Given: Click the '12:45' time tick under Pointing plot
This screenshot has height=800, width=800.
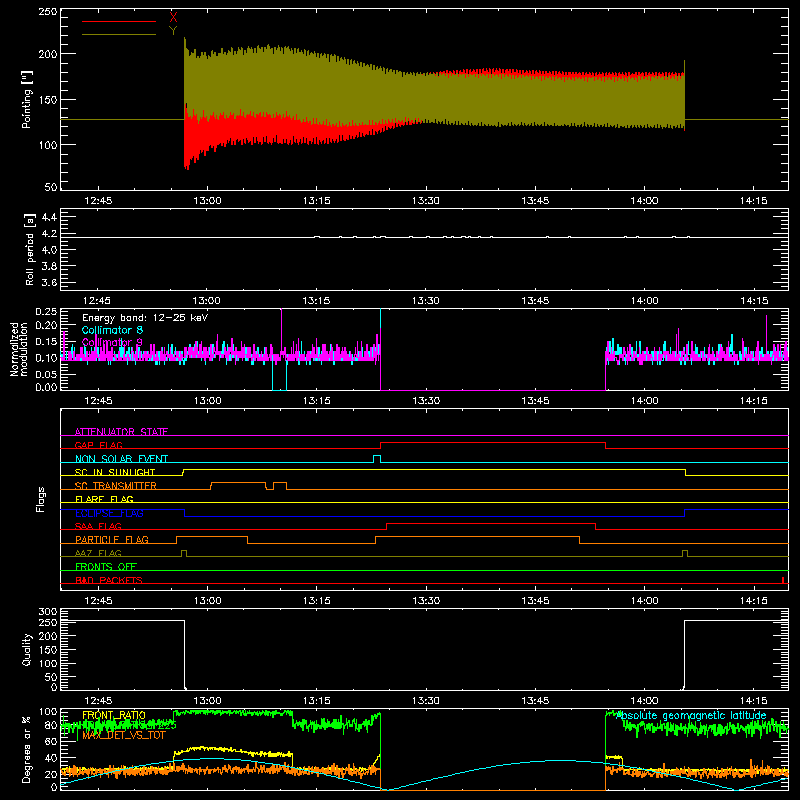Looking at the screenshot, I should pos(98,201).
